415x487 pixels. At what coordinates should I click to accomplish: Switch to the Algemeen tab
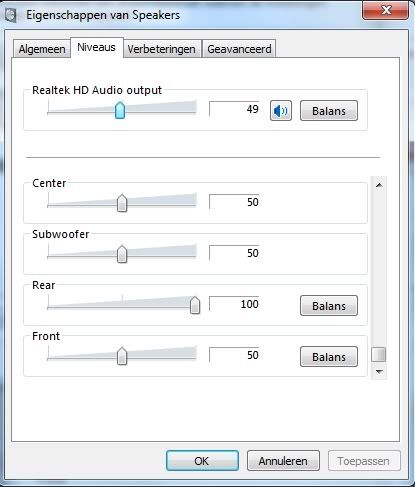(x=42, y=49)
